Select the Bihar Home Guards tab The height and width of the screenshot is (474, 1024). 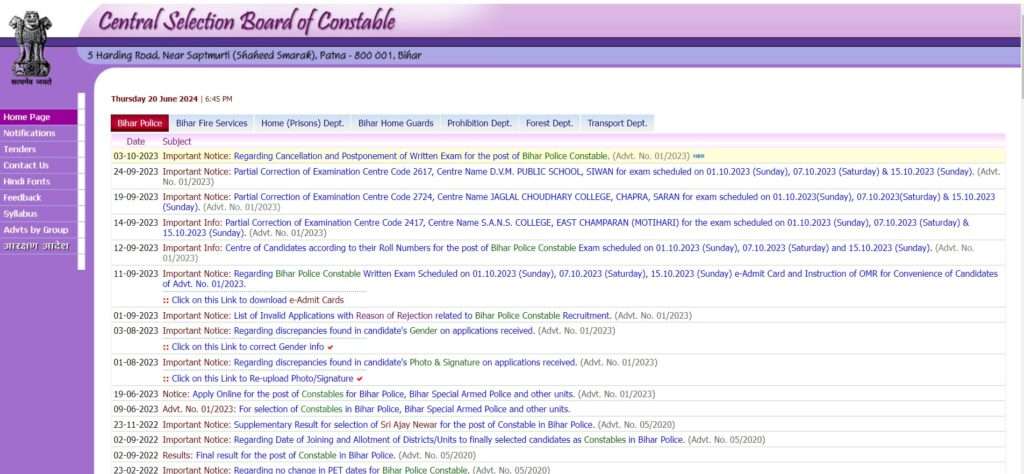point(396,123)
